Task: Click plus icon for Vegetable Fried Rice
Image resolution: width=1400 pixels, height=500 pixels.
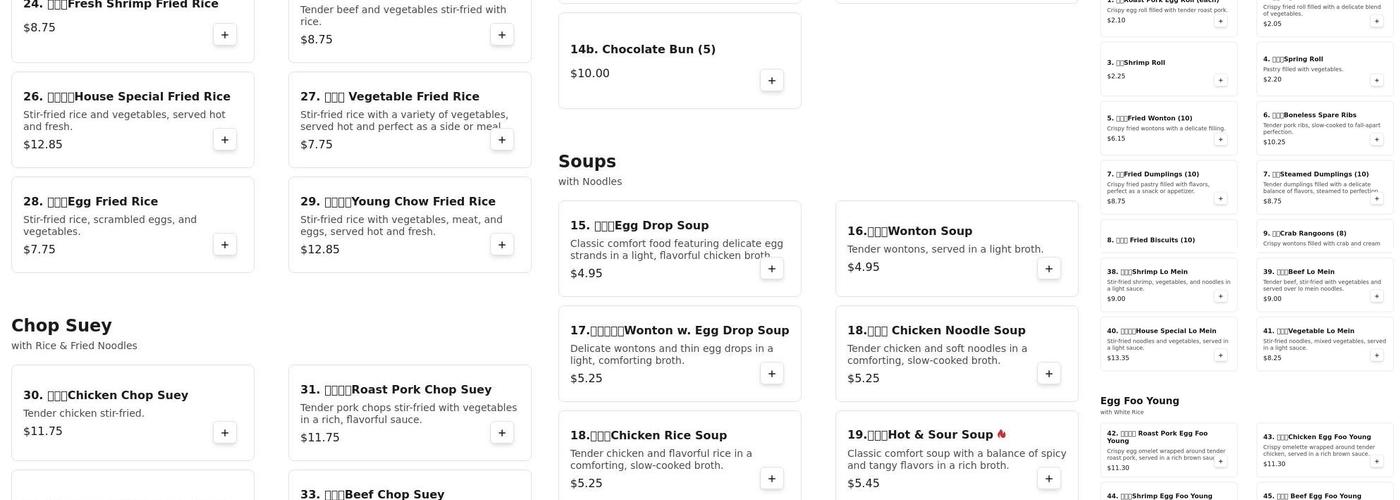Action: pyautogui.click(x=502, y=140)
